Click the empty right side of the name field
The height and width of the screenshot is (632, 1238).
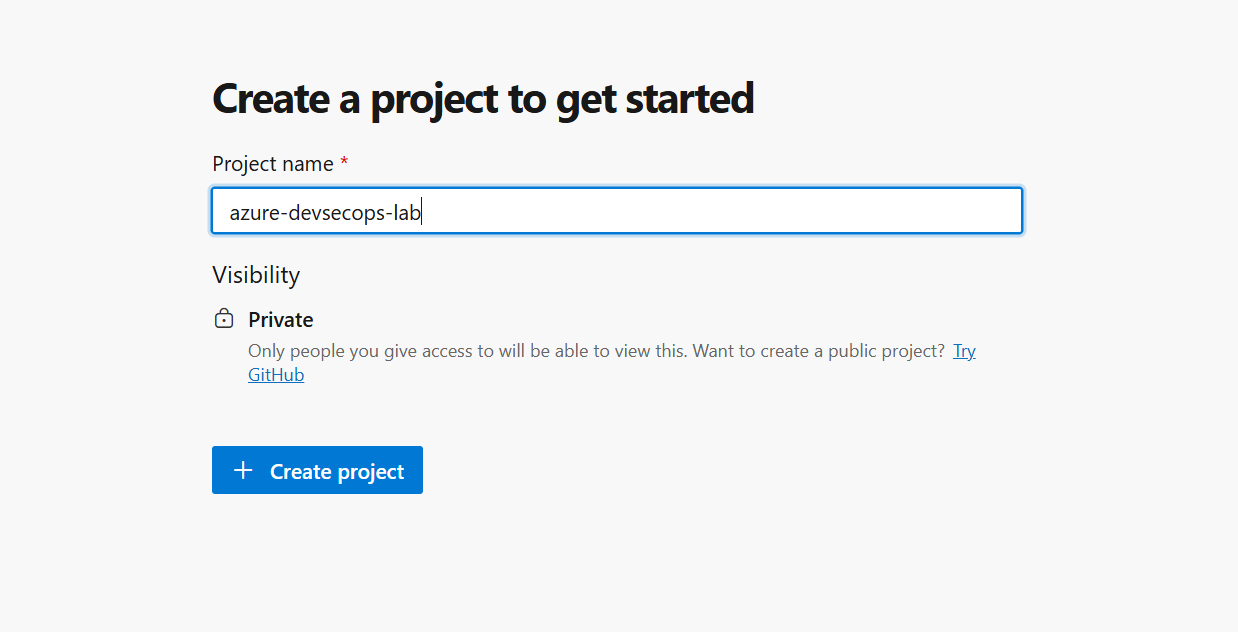point(800,211)
